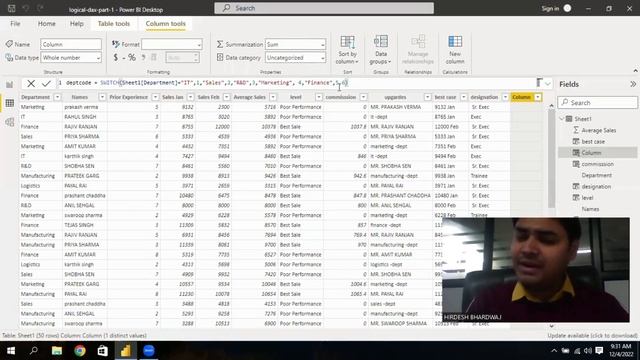This screenshot has width=640, height=360.
Task: Apply currency format with dollar icon
Action: click(116, 58)
